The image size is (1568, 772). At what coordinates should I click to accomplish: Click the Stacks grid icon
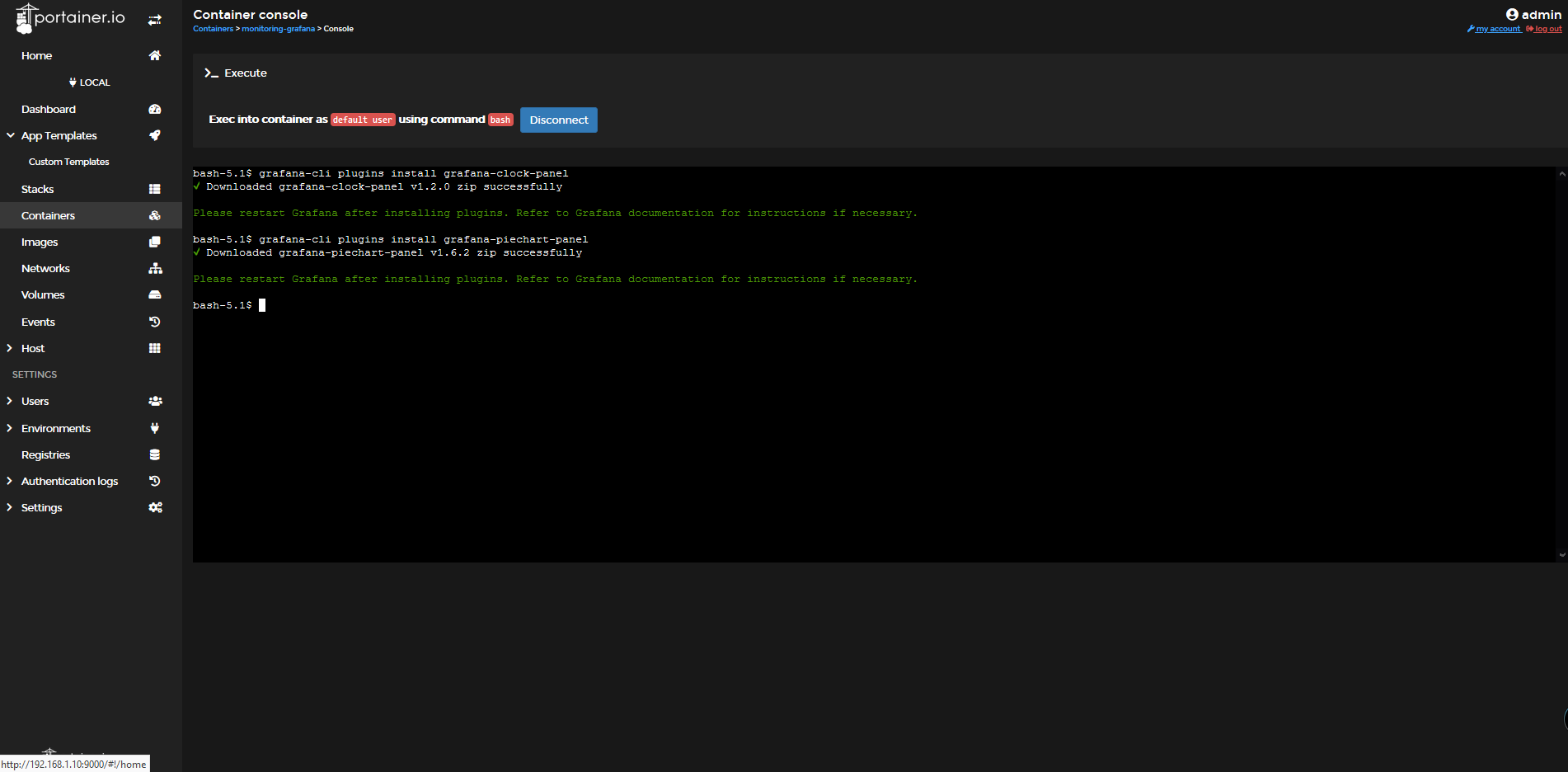(154, 189)
